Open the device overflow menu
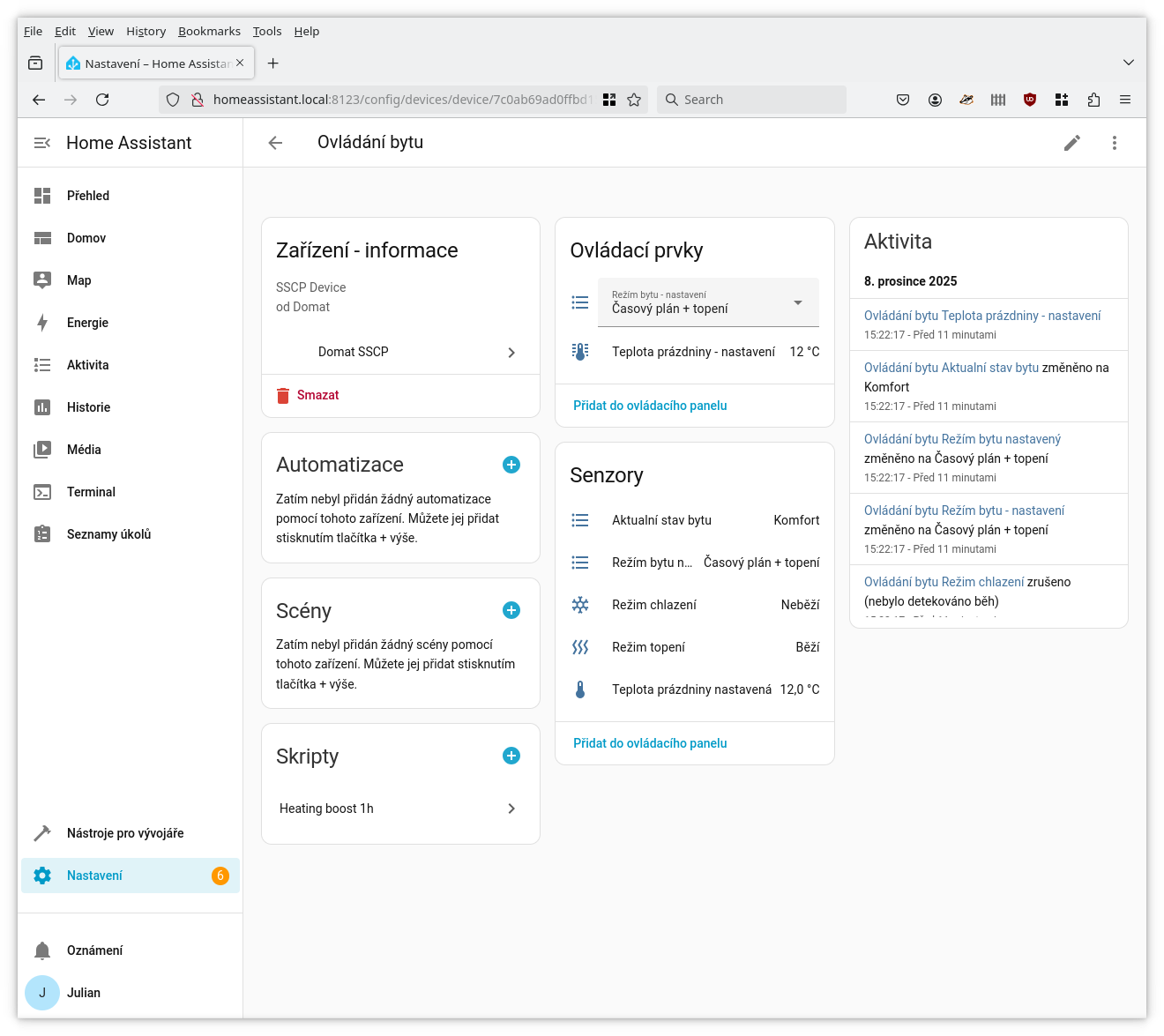The width and height of the screenshot is (1164, 1036). pos(1115,143)
